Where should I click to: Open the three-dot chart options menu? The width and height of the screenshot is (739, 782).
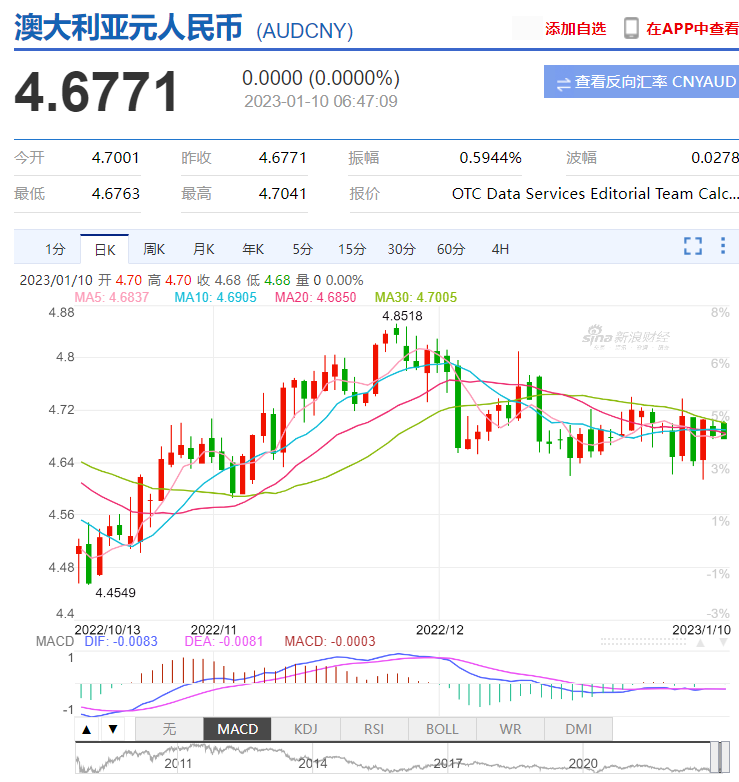723,247
